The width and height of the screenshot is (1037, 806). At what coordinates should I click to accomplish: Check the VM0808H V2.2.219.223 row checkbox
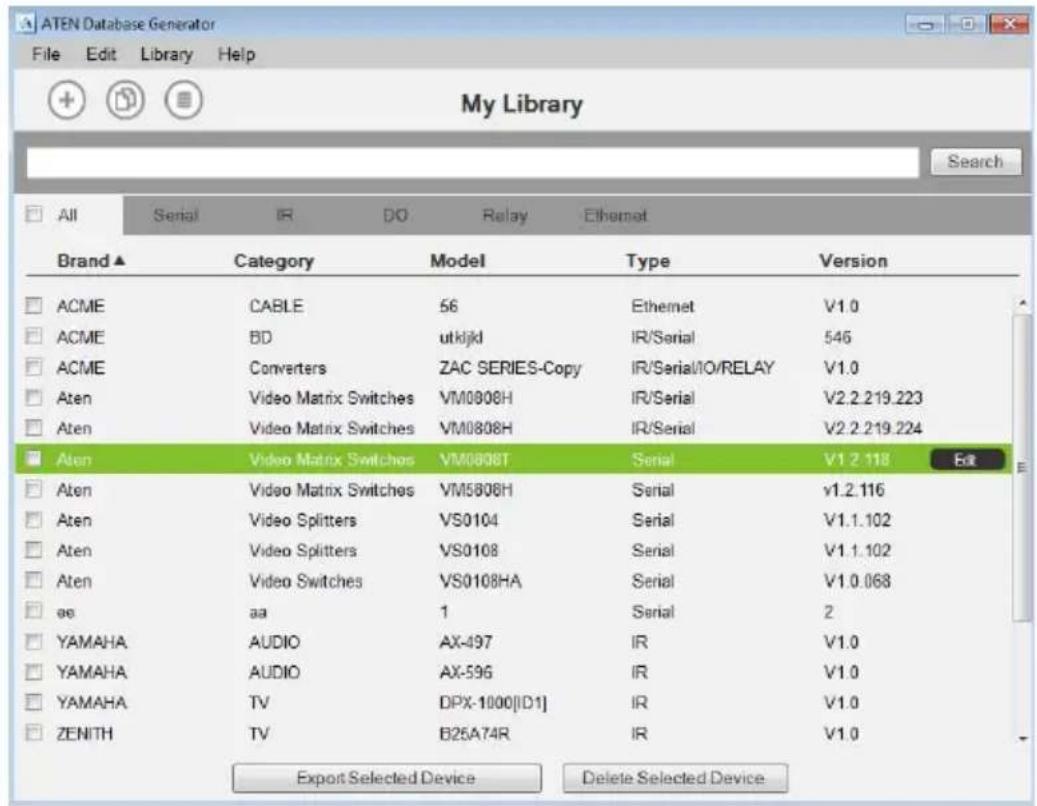[34, 397]
